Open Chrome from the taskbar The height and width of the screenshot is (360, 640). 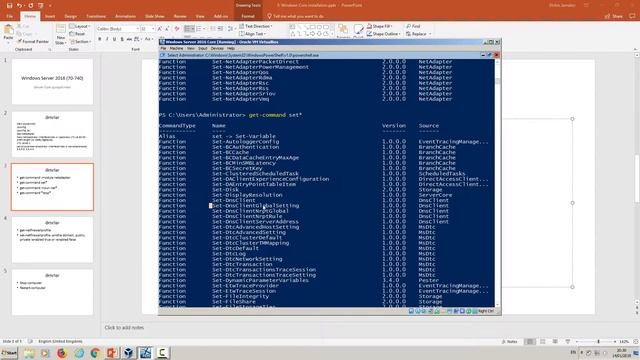(95, 353)
